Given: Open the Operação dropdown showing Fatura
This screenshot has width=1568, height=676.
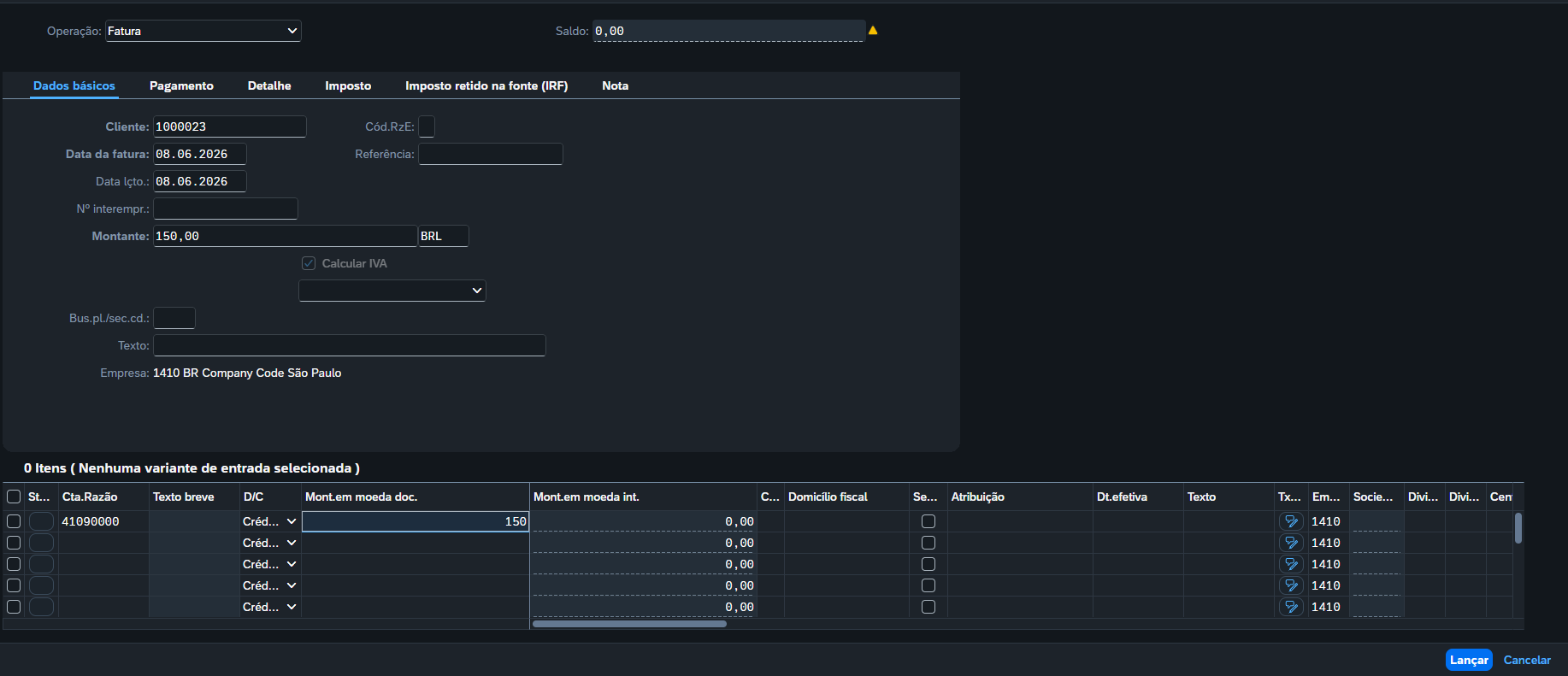Looking at the screenshot, I should point(203,31).
